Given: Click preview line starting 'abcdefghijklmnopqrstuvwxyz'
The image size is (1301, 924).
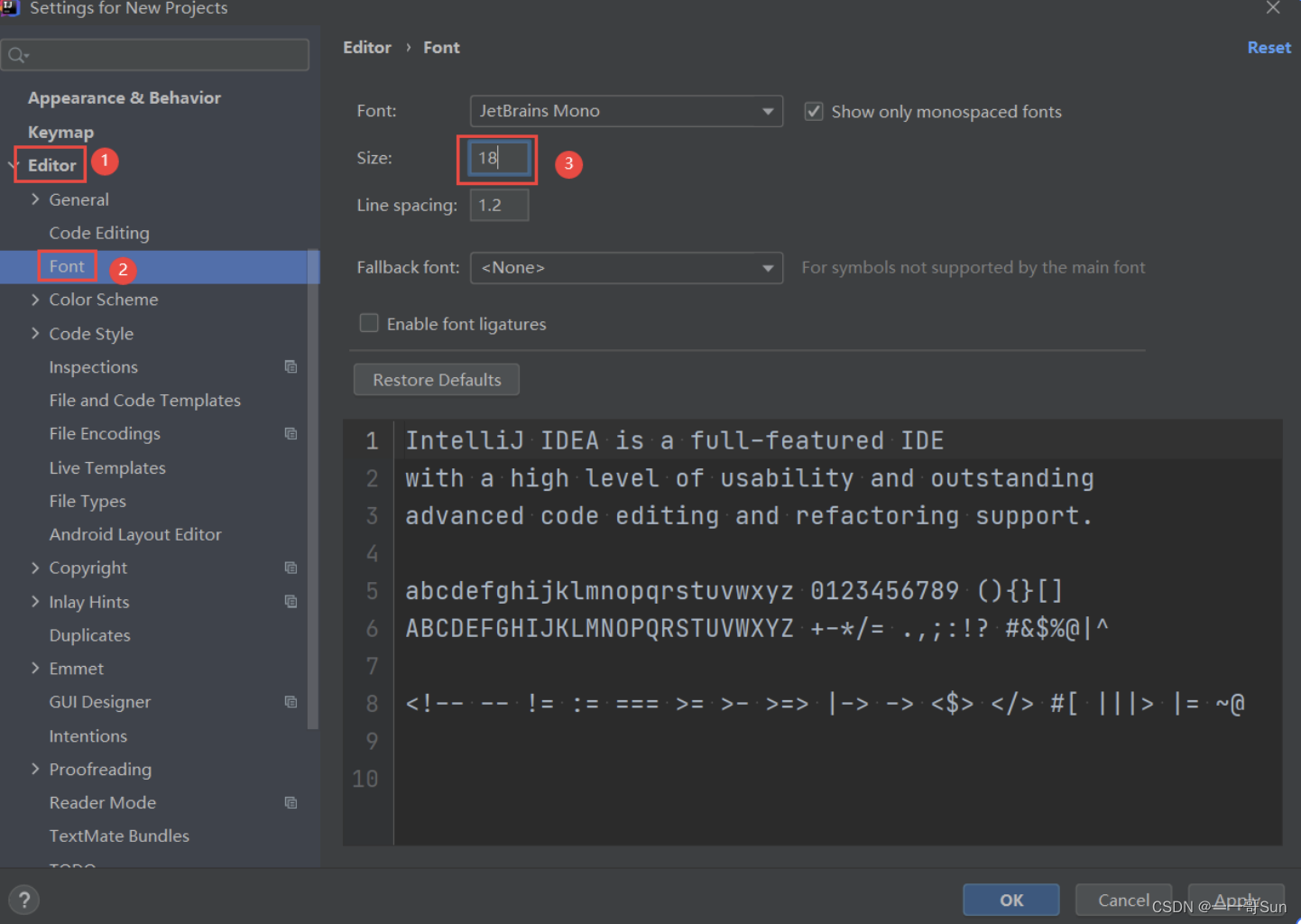Looking at the screenshot, I should pyautogui.click(x=734, y=591).
